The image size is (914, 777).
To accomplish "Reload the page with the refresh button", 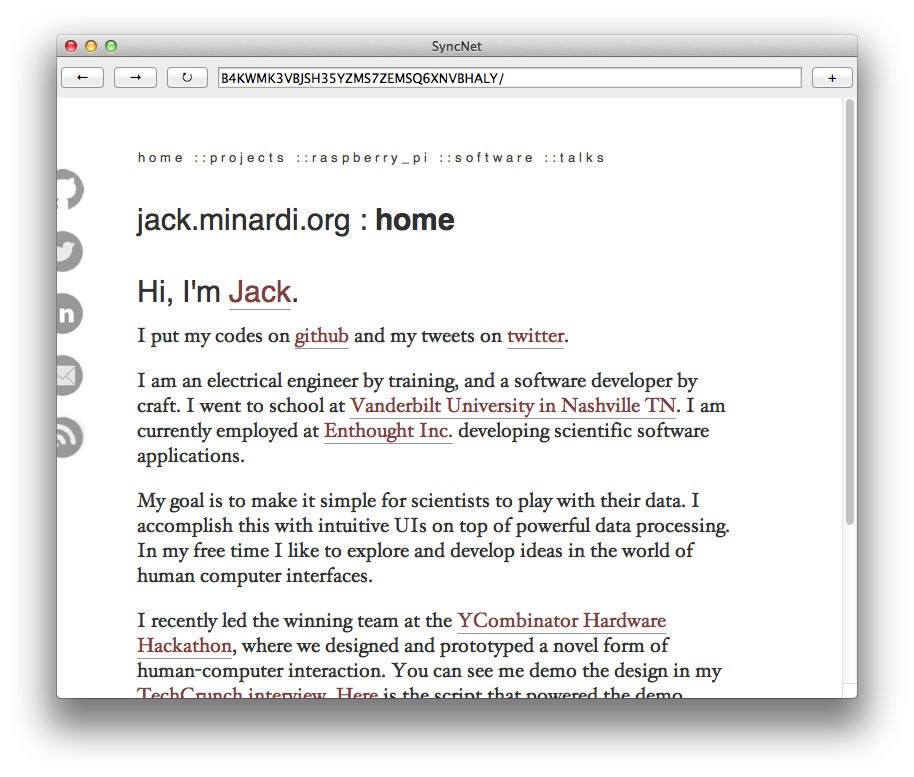I will click(x=187, y=78).
